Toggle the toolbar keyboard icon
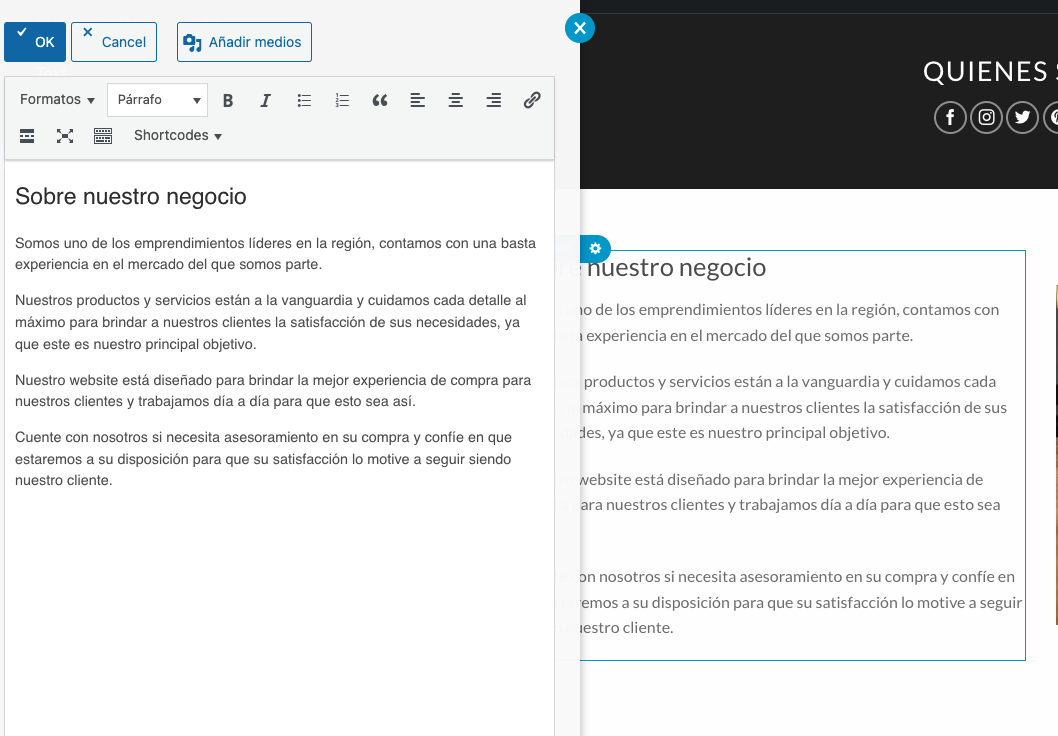 point(103,136)
